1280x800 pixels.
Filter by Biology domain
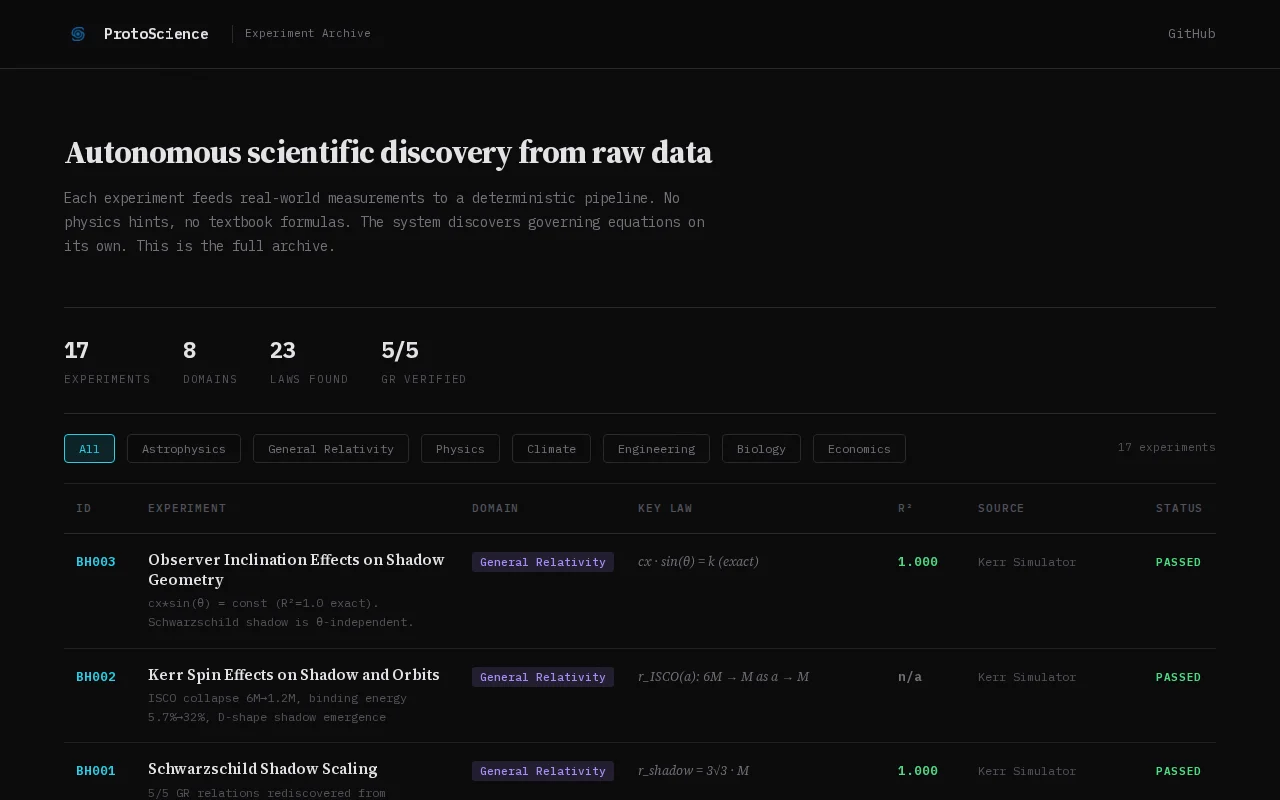tap(761, 449)
